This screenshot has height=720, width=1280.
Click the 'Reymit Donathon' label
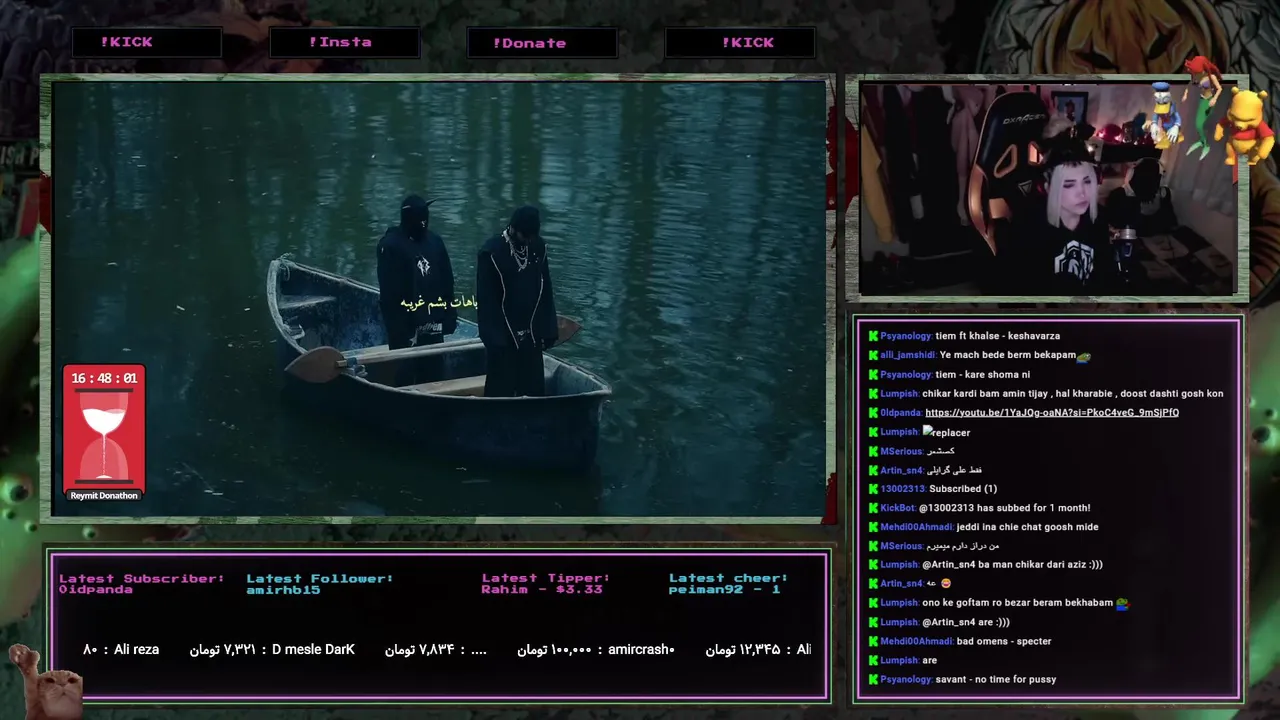pyautogui.click(x=104, y=496)
